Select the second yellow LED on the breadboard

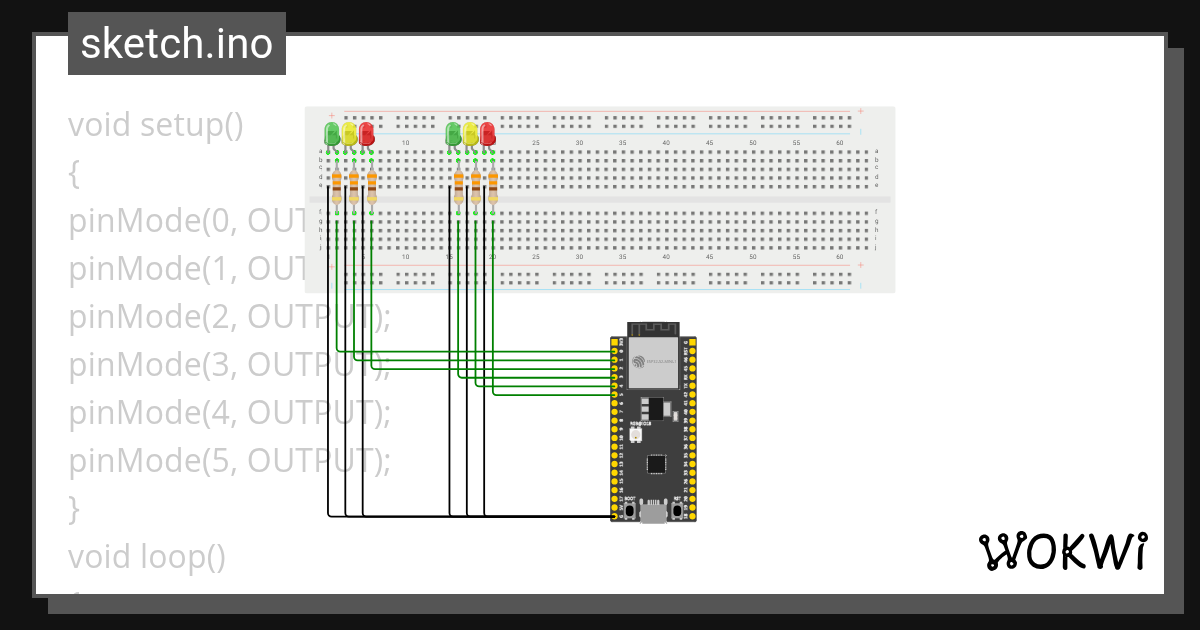(470, 134)
